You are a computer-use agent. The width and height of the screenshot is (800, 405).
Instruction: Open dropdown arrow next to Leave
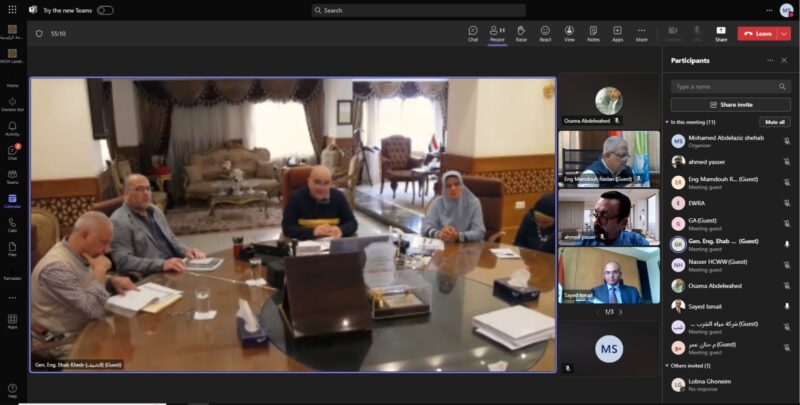pyautogui.click(x=784, y=33)
